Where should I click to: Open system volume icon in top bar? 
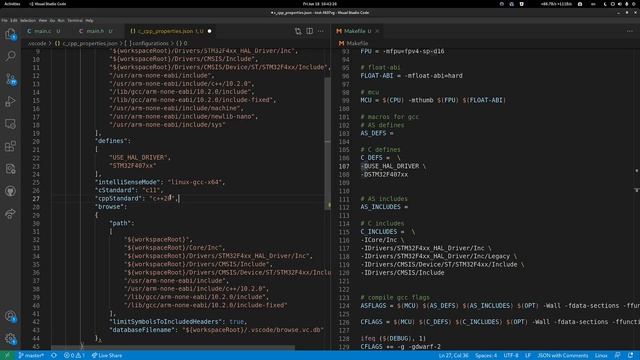coord(620,4)
